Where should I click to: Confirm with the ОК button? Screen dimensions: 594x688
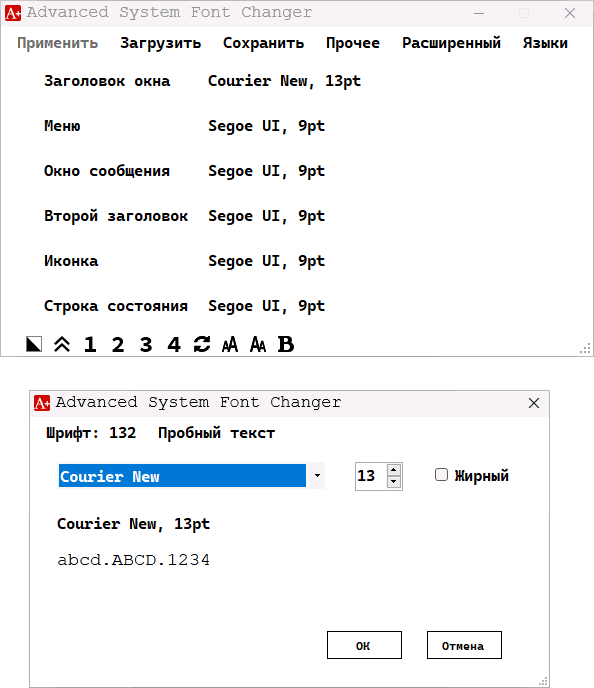pos(364,645)
